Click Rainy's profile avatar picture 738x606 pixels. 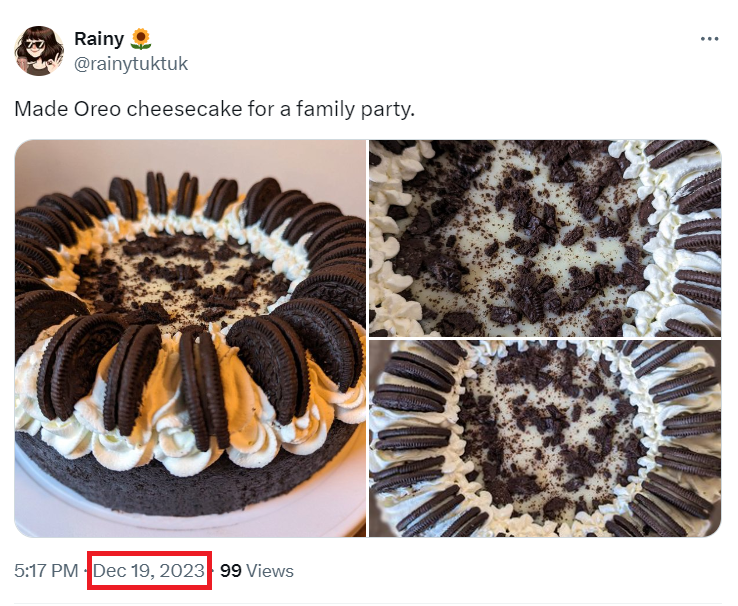39,50
